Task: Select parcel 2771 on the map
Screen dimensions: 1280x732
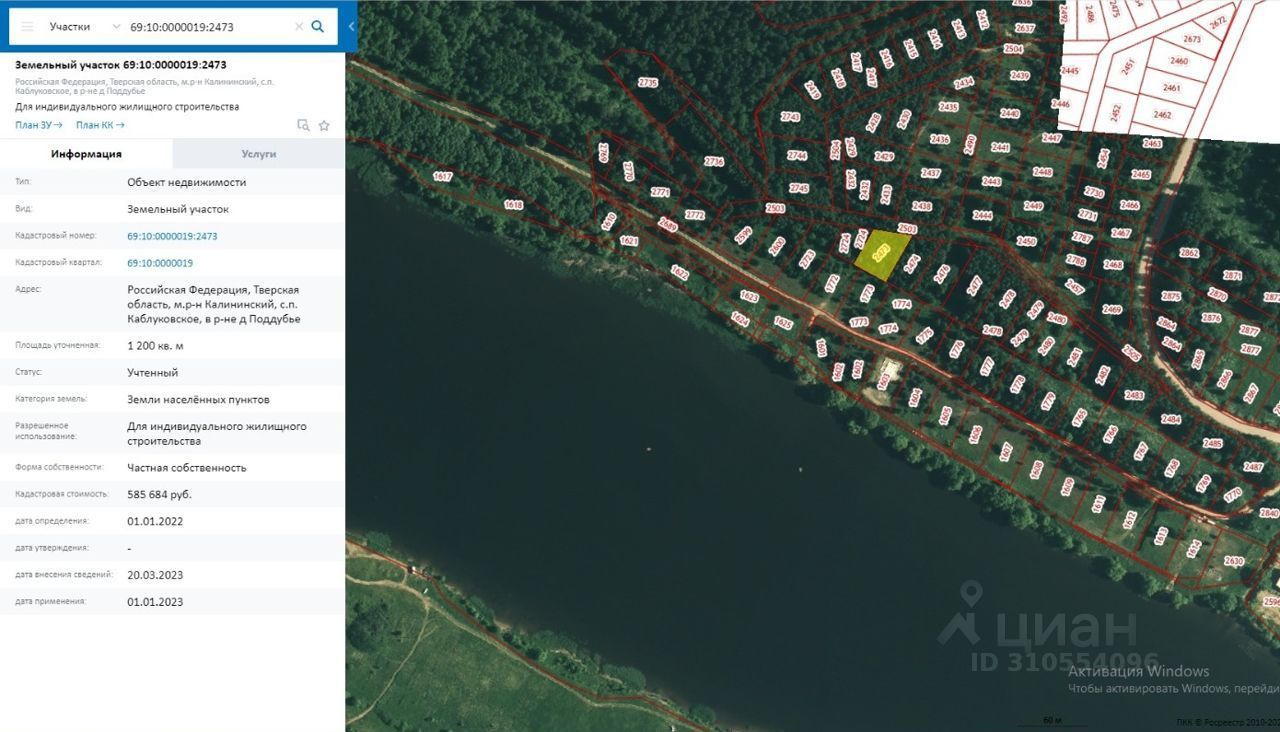Action: (x=660, y=192)
